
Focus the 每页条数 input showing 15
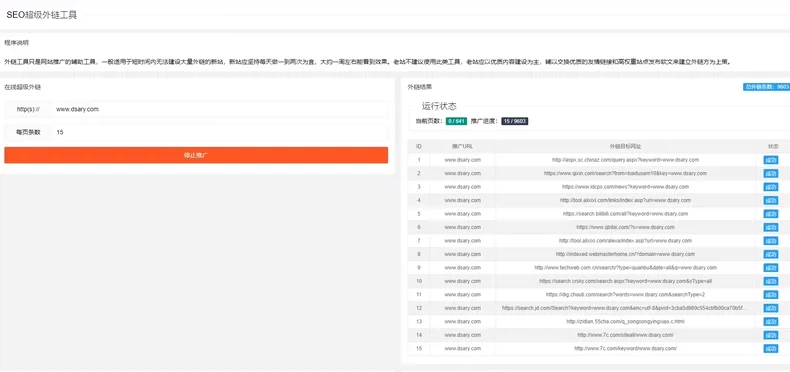[x=220, y=132]
